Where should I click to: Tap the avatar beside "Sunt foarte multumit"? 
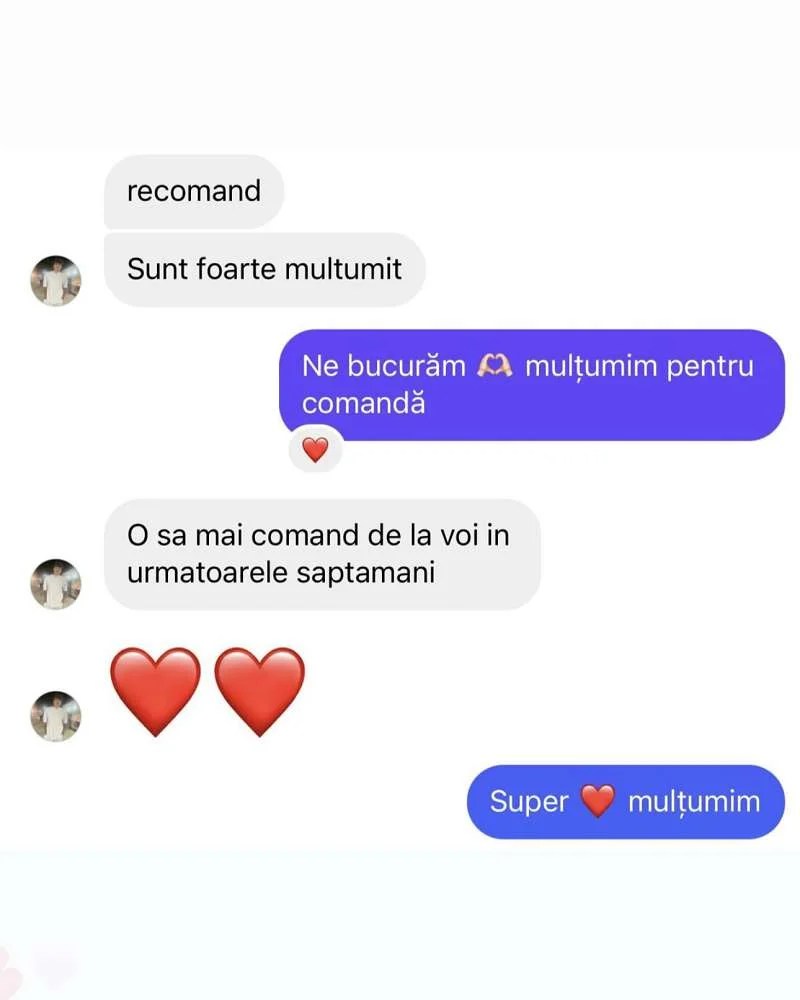click(56, 281)
